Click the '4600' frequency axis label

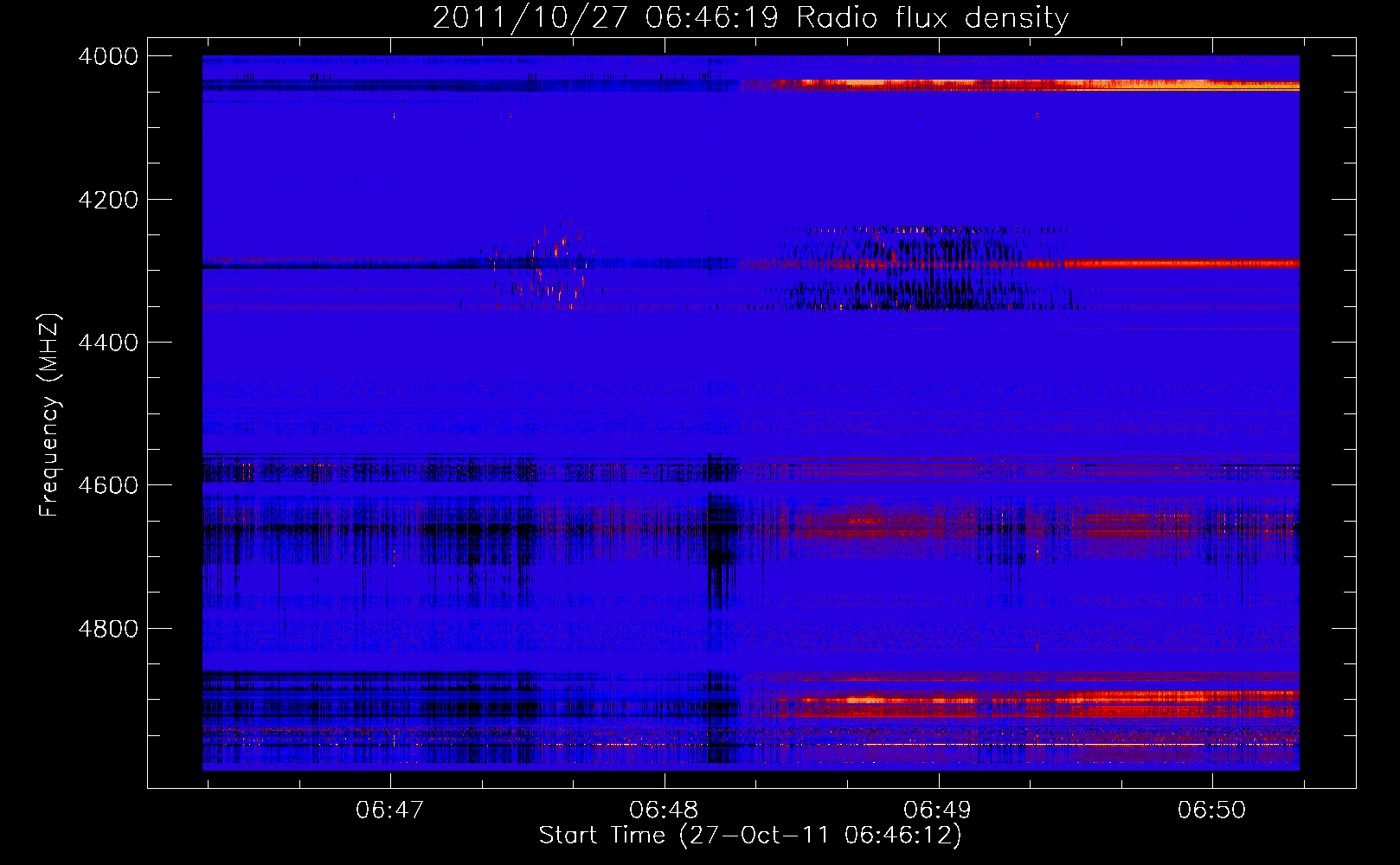108,485
